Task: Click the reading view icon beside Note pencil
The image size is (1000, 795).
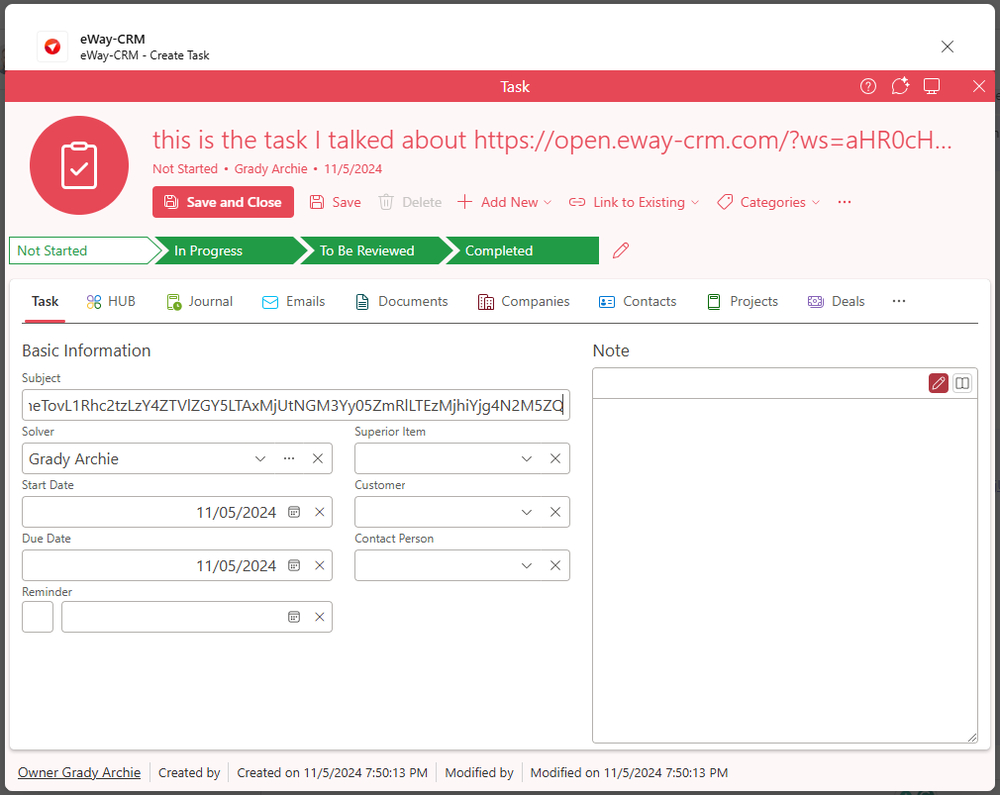Action: (x=961, y=382)
